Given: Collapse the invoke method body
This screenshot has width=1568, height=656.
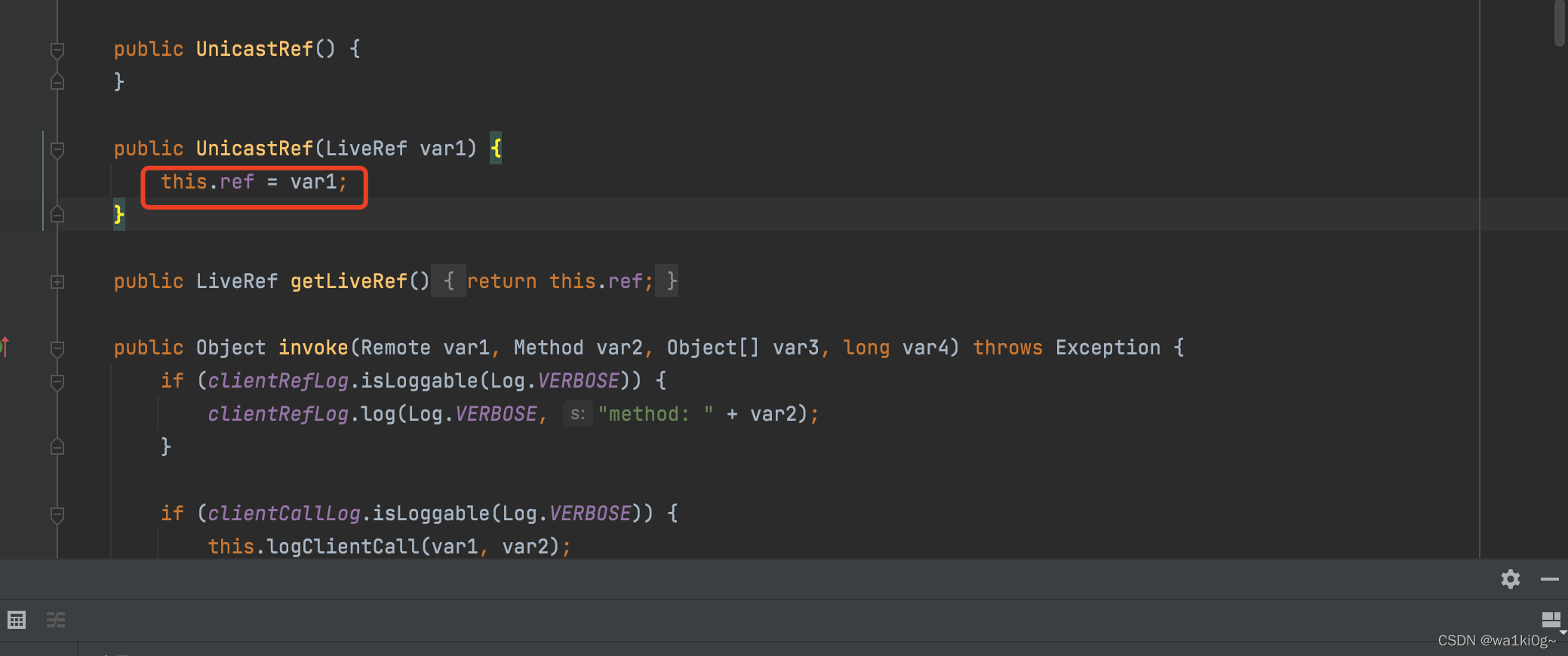Looking at the screenshot, I should pos(57,349).
